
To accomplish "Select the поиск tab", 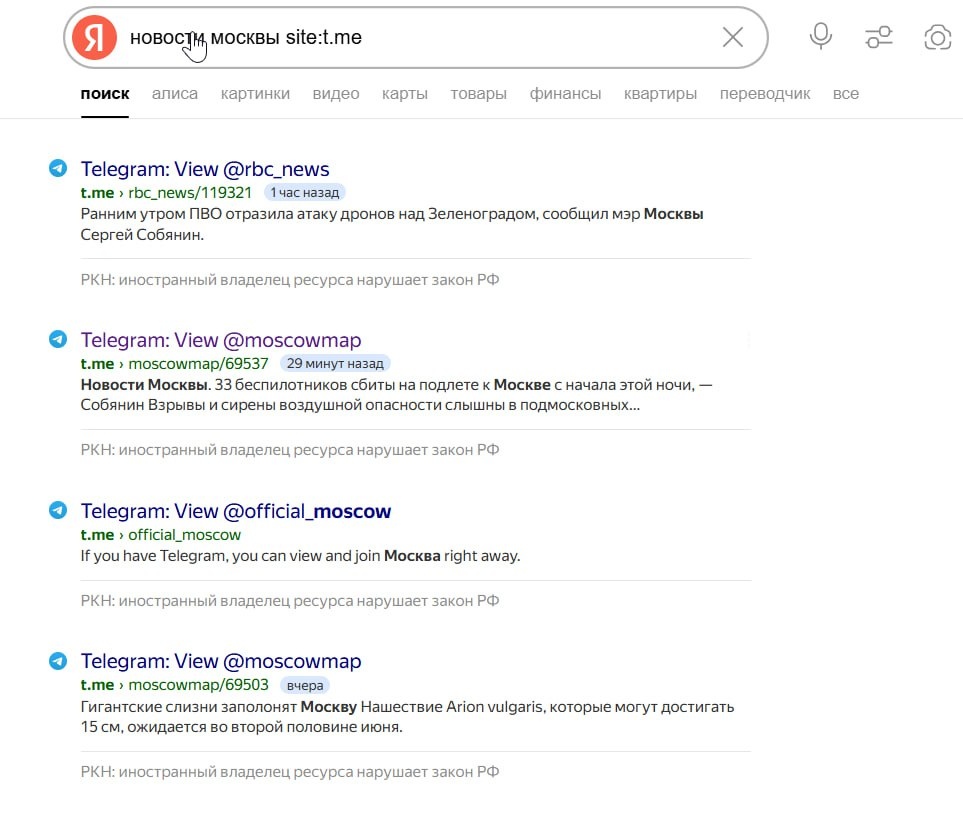I will [105, 94].
